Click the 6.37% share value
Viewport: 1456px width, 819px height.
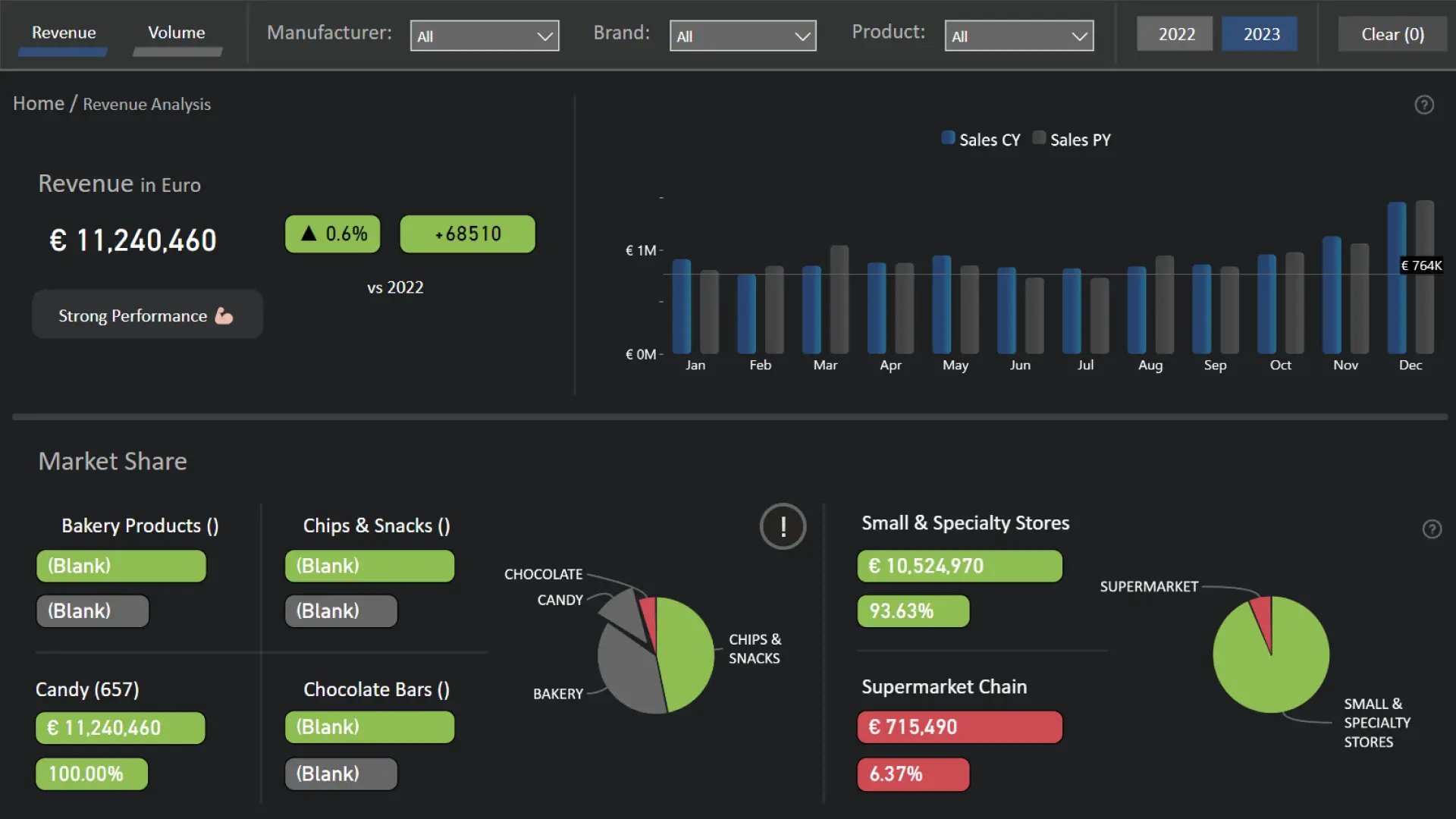pos(913,774)
